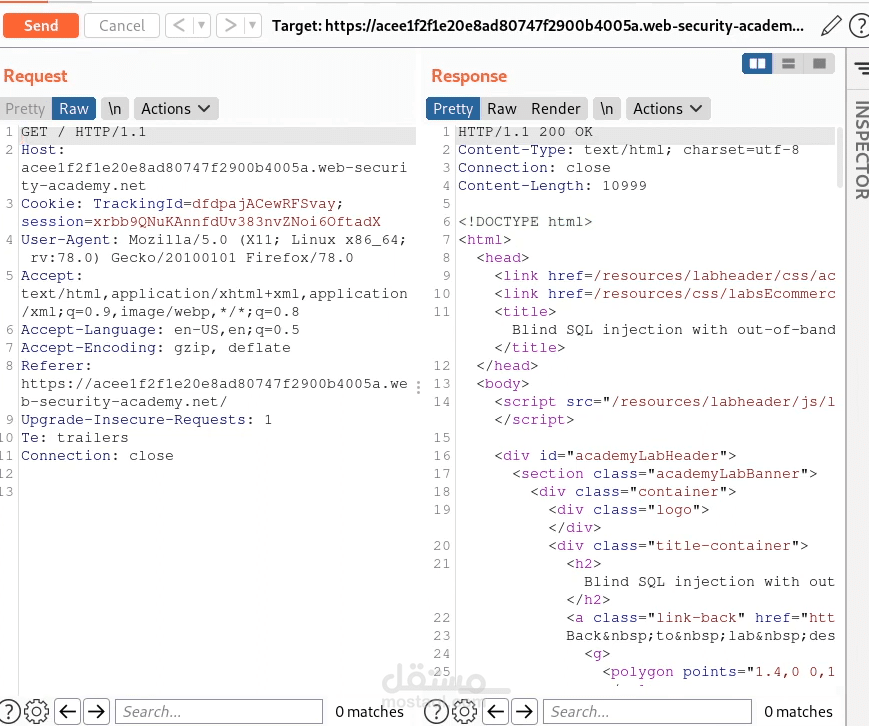Switch Request view to Pretty tab
Viewport: 869px width, 726px height.
25,109
